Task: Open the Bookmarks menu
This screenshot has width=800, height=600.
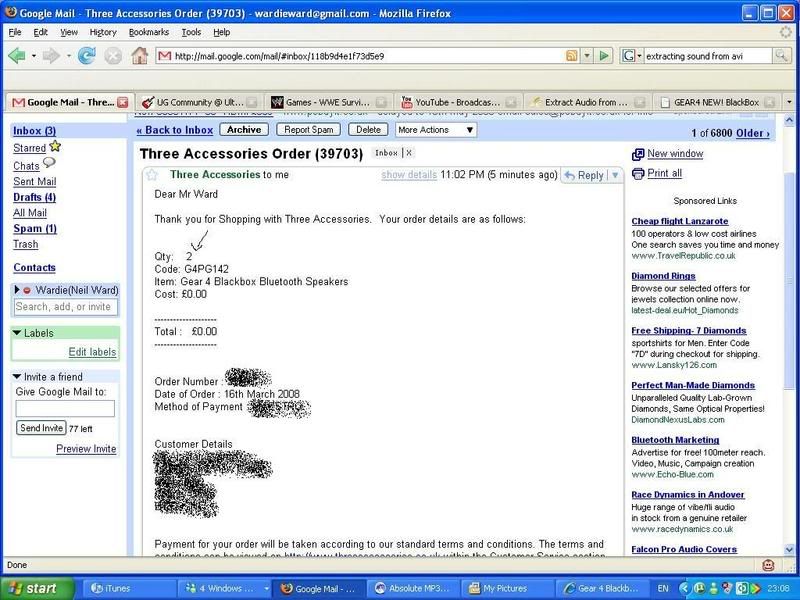Action: (148, 32)
